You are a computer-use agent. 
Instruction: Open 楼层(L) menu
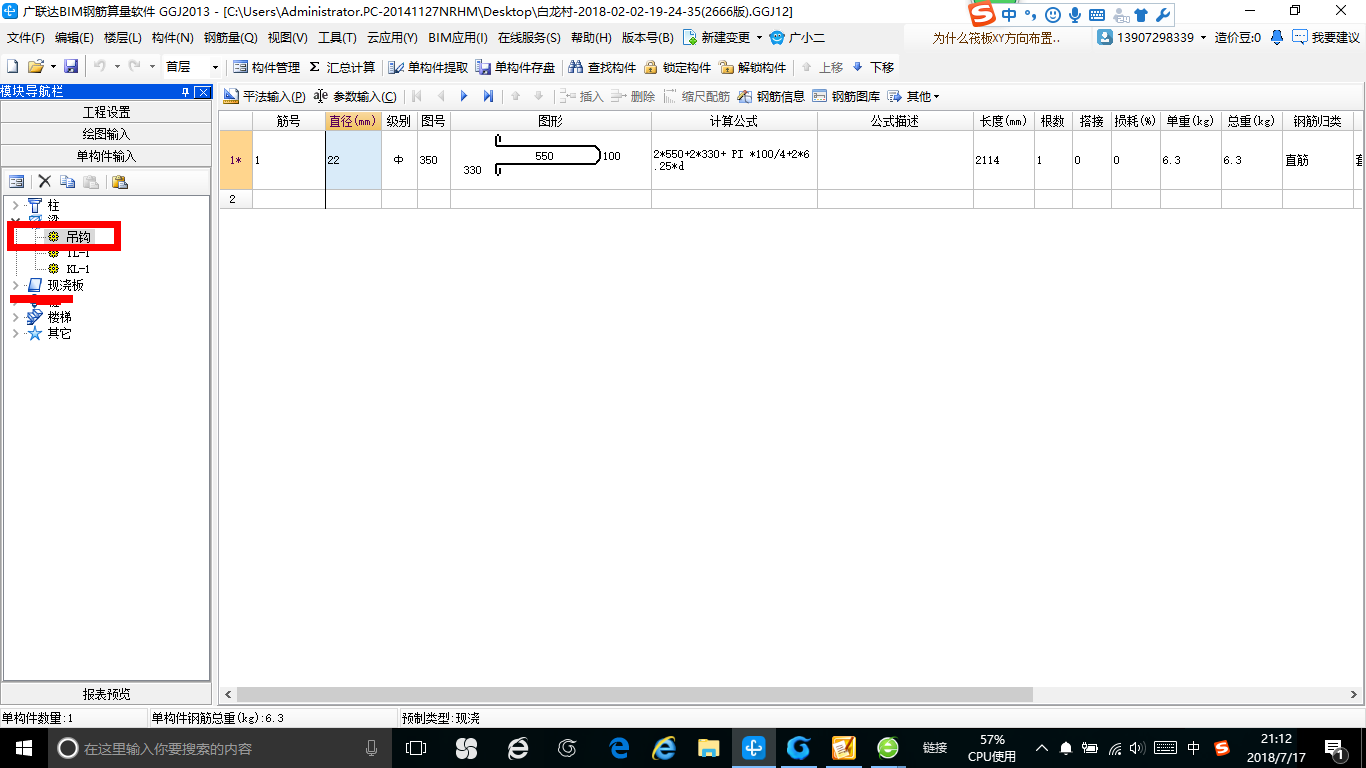pos(123,38)
